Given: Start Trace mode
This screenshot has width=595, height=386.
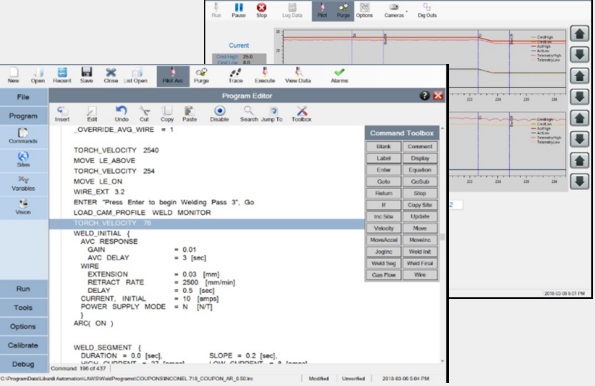Looking at the screenshot, I should click(x=235, y=75).
